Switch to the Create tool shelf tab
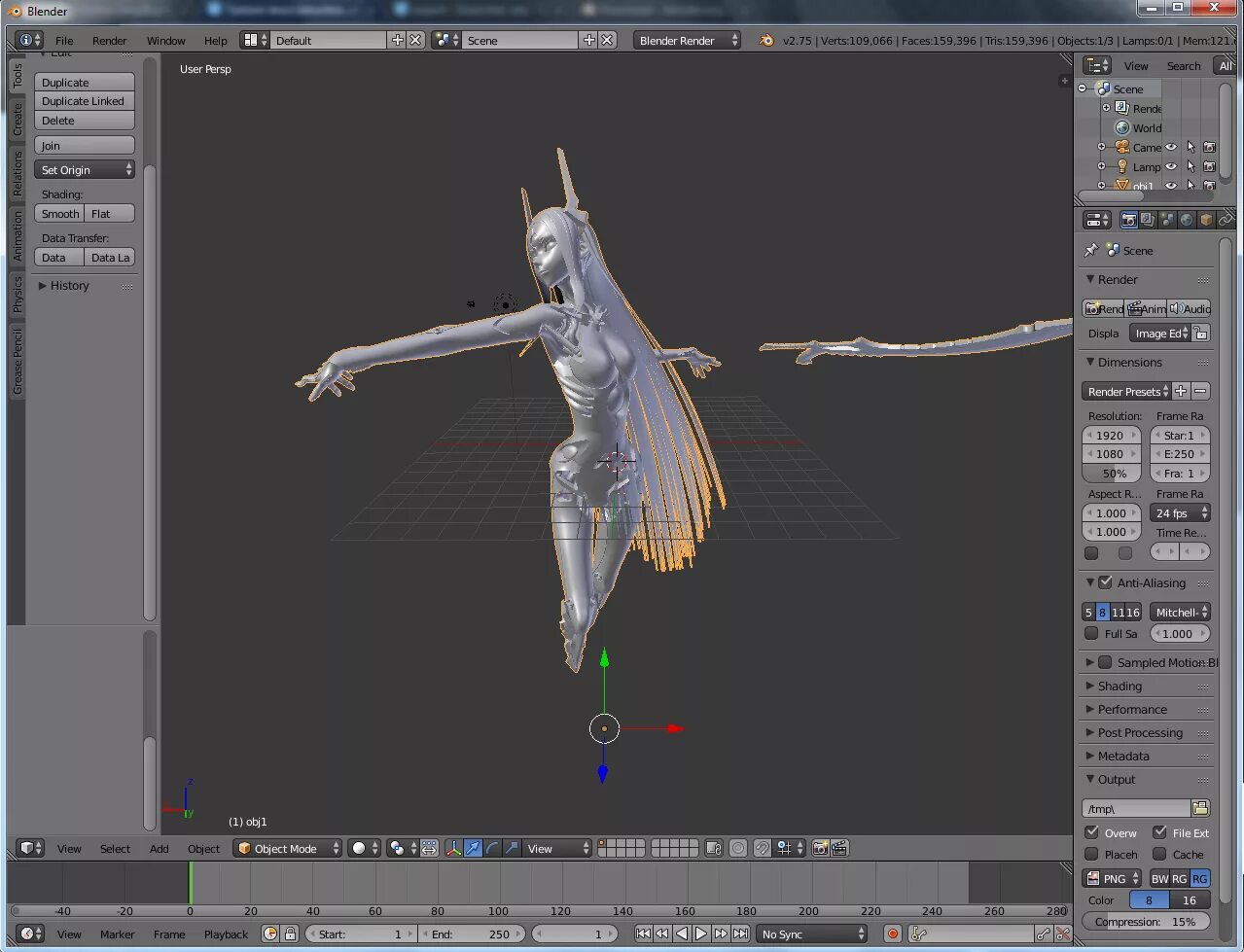The image size is (1244, 952). [18, 120]
